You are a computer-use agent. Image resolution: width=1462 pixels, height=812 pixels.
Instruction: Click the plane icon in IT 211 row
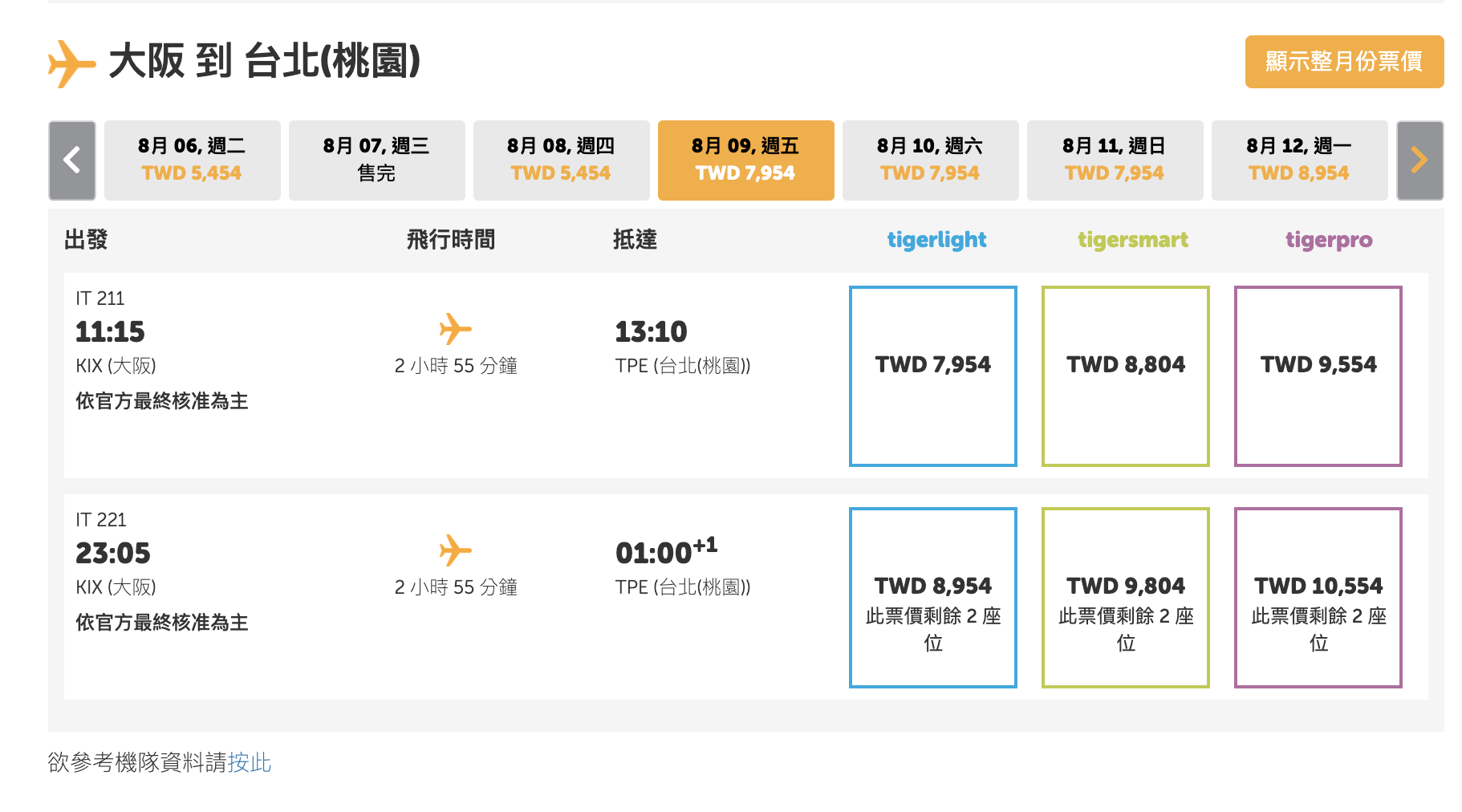pos(455,329)
